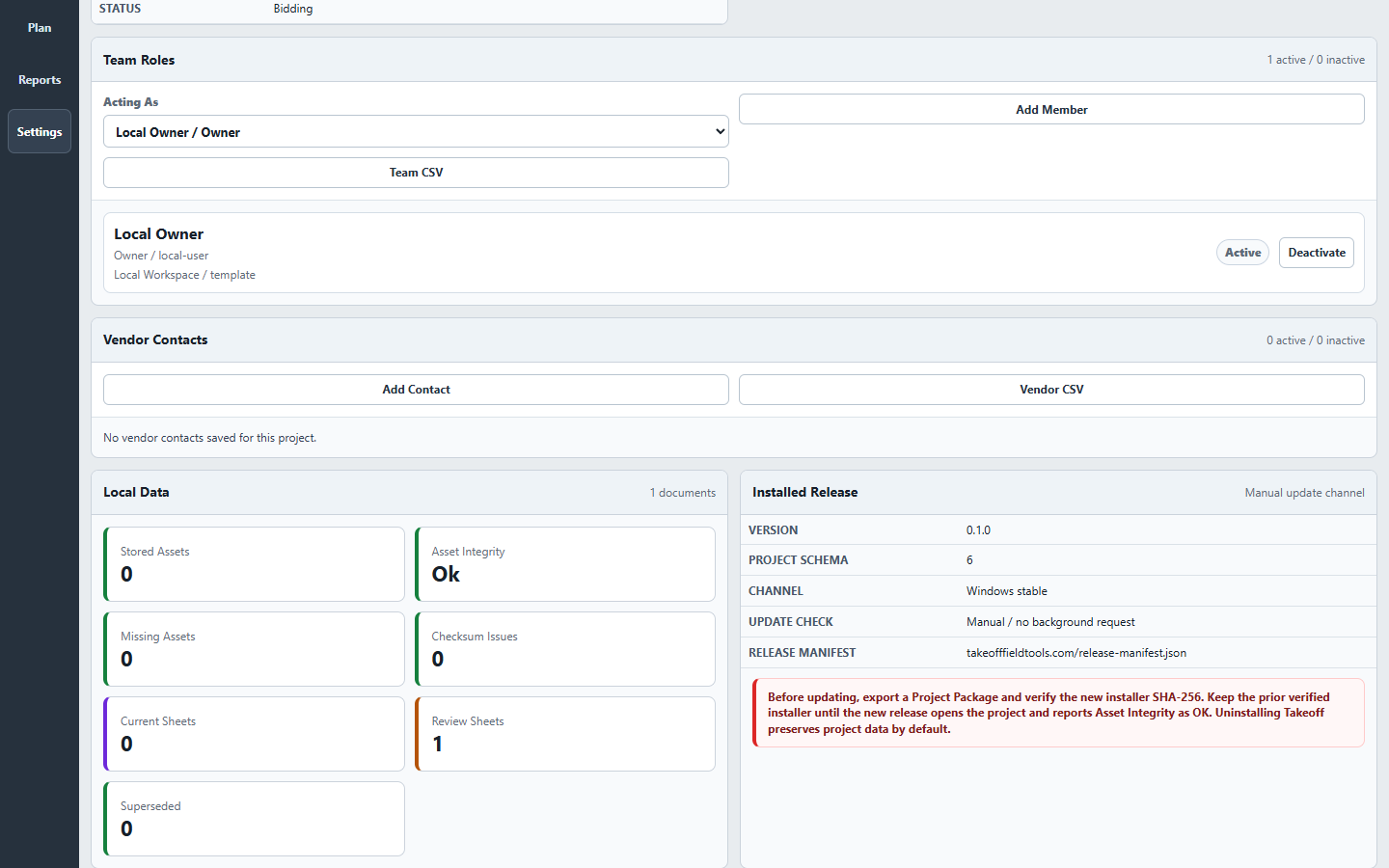Click 'Manual / no background request' text

coord(1050,622)
